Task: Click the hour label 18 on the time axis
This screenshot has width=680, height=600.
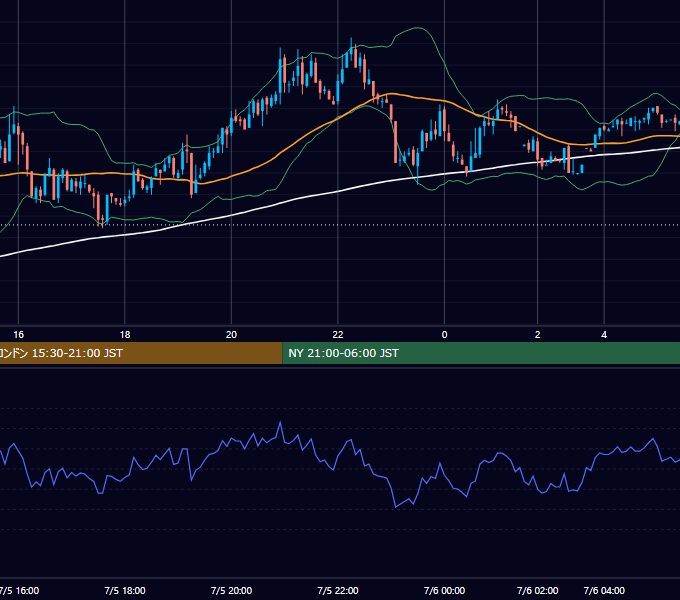Action: (125, 335)
